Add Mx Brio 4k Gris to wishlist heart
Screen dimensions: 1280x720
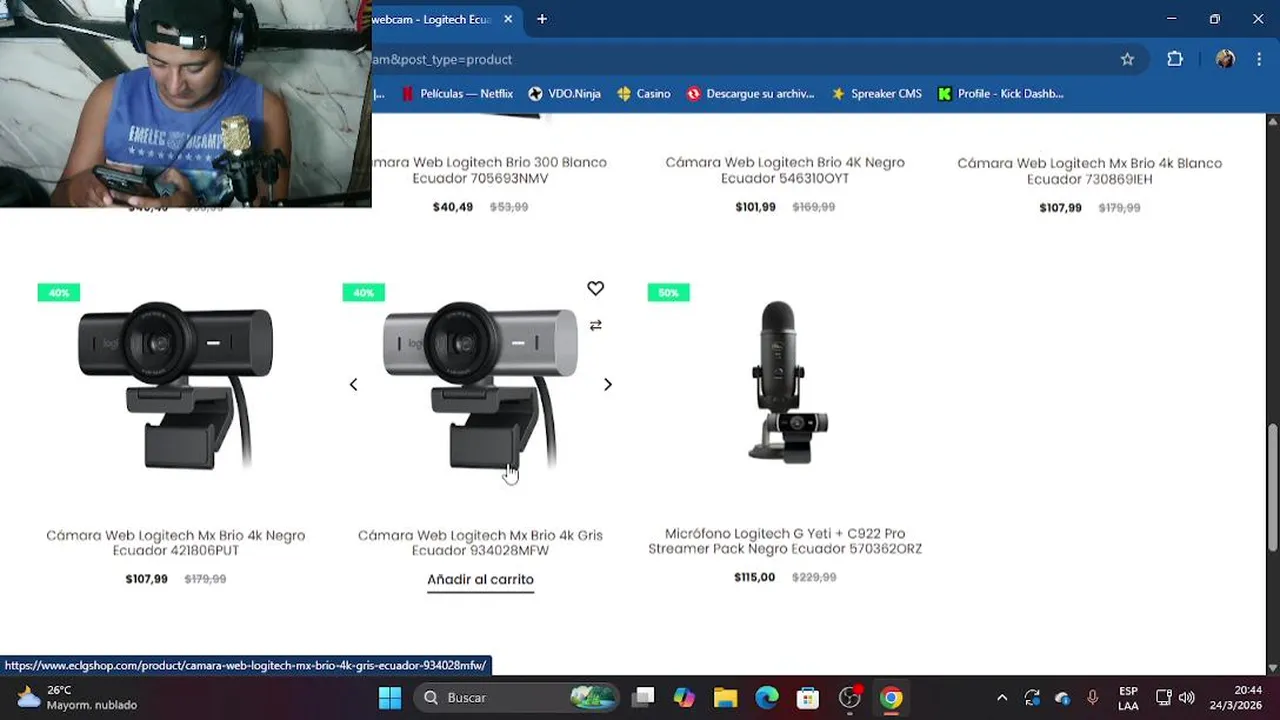coord(595,289)
